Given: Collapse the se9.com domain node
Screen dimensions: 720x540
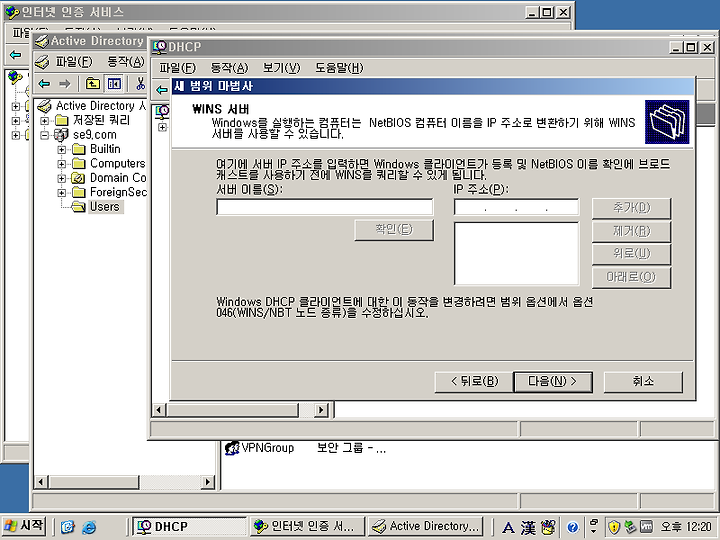Looking at the screenshot, I should point(44,135).
